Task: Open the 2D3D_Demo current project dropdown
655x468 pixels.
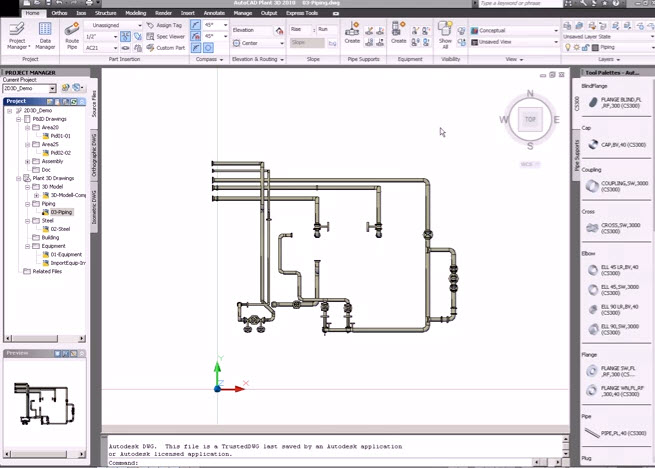Action: [29, 88]
